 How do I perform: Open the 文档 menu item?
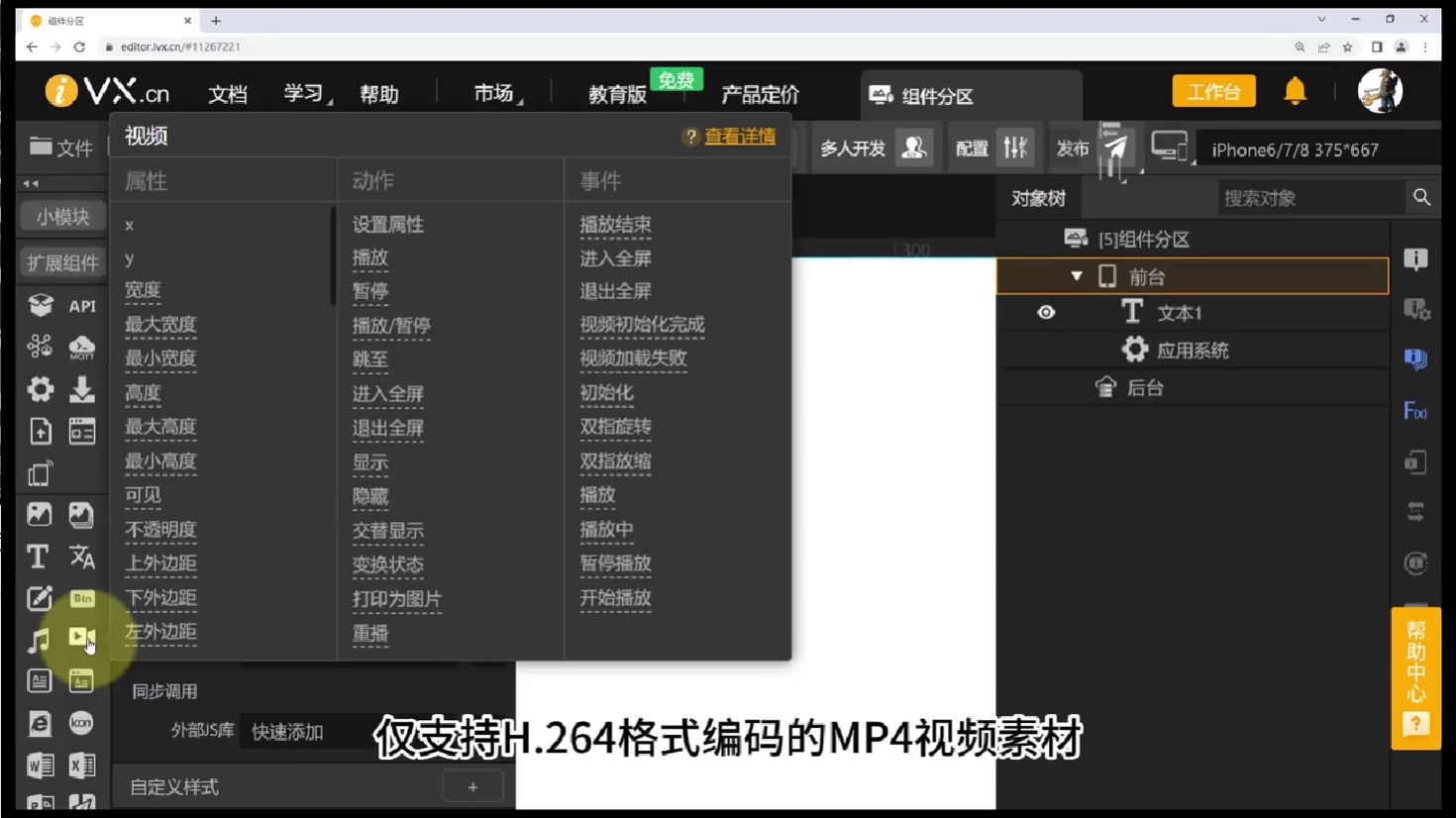click(x=228, y=94)
